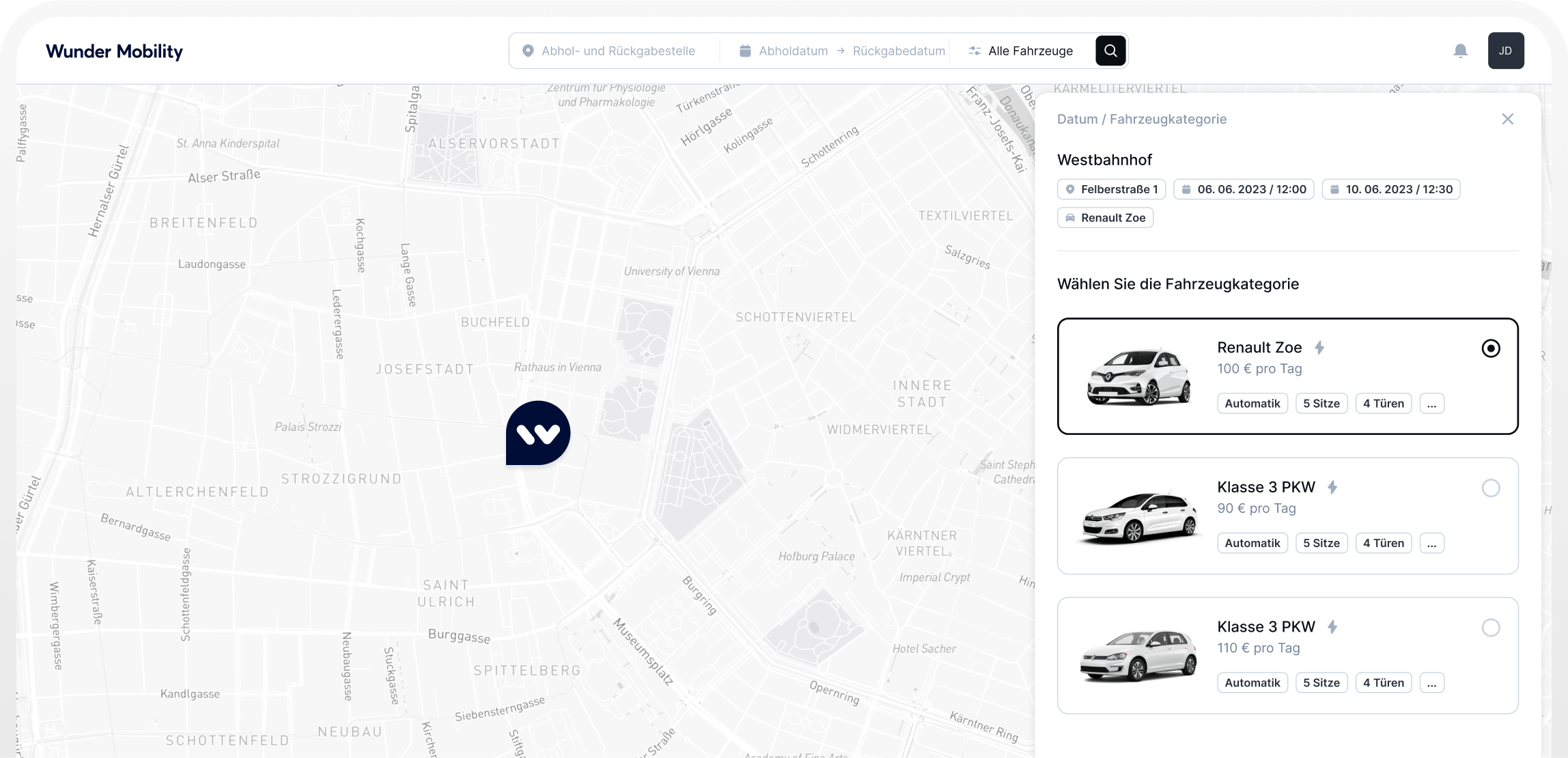Viewport: 1568px width, 758px height.
Task: Select the Renault Zoe radio button
Action: (1490, 348)
